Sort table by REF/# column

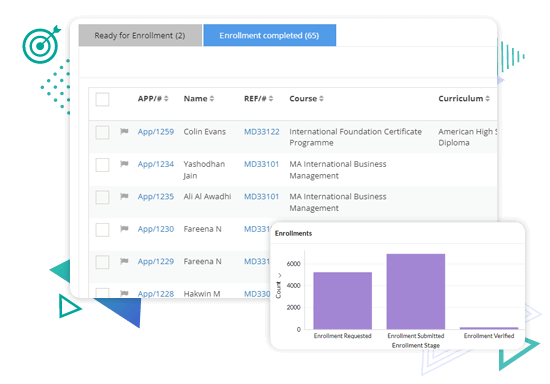[x=258, y=99]
